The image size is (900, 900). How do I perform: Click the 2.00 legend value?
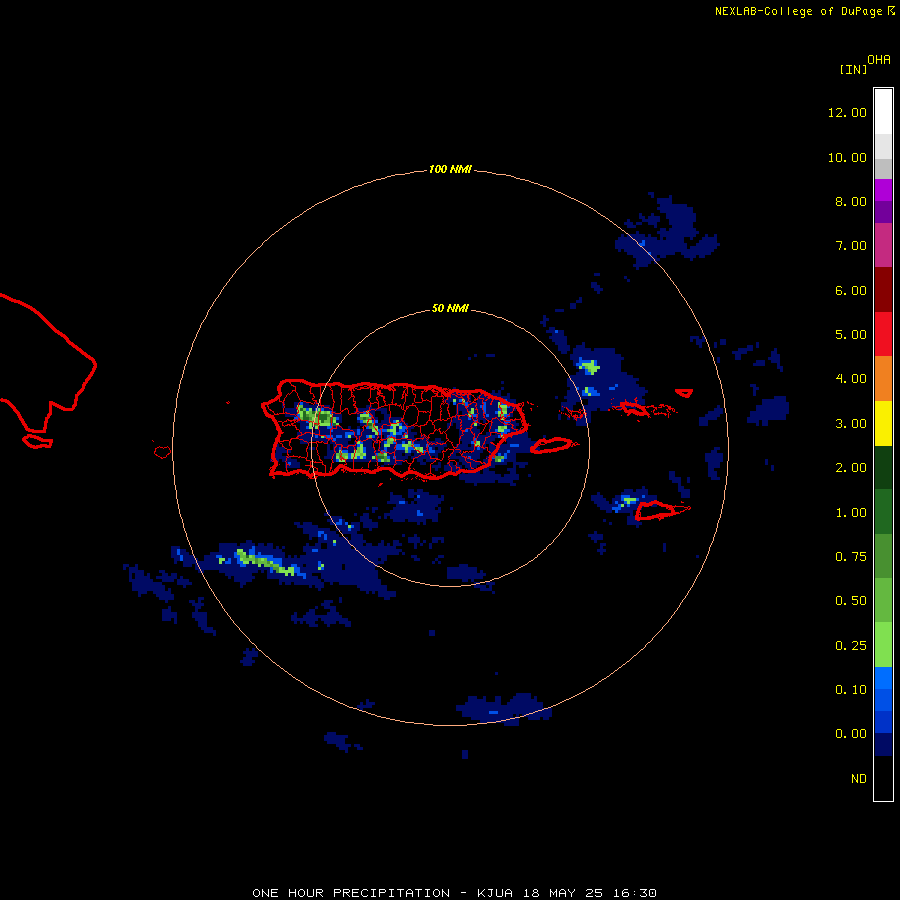[x=851, y=468]
